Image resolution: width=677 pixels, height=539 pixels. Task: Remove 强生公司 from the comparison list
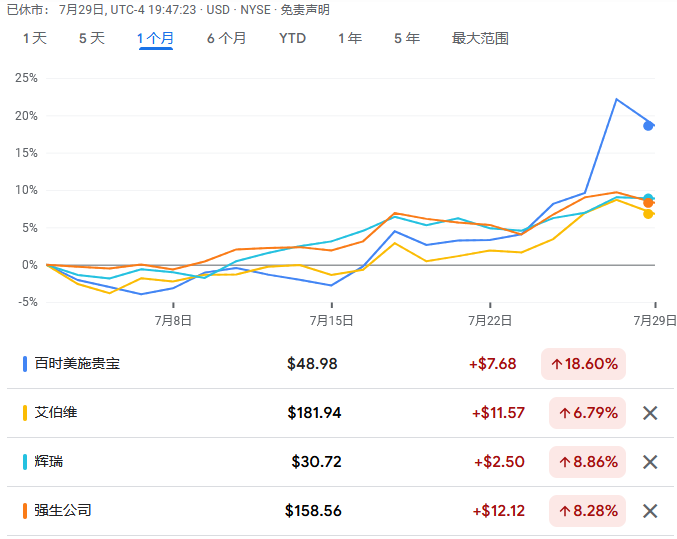pyautogui.click(x=650, y=511)
